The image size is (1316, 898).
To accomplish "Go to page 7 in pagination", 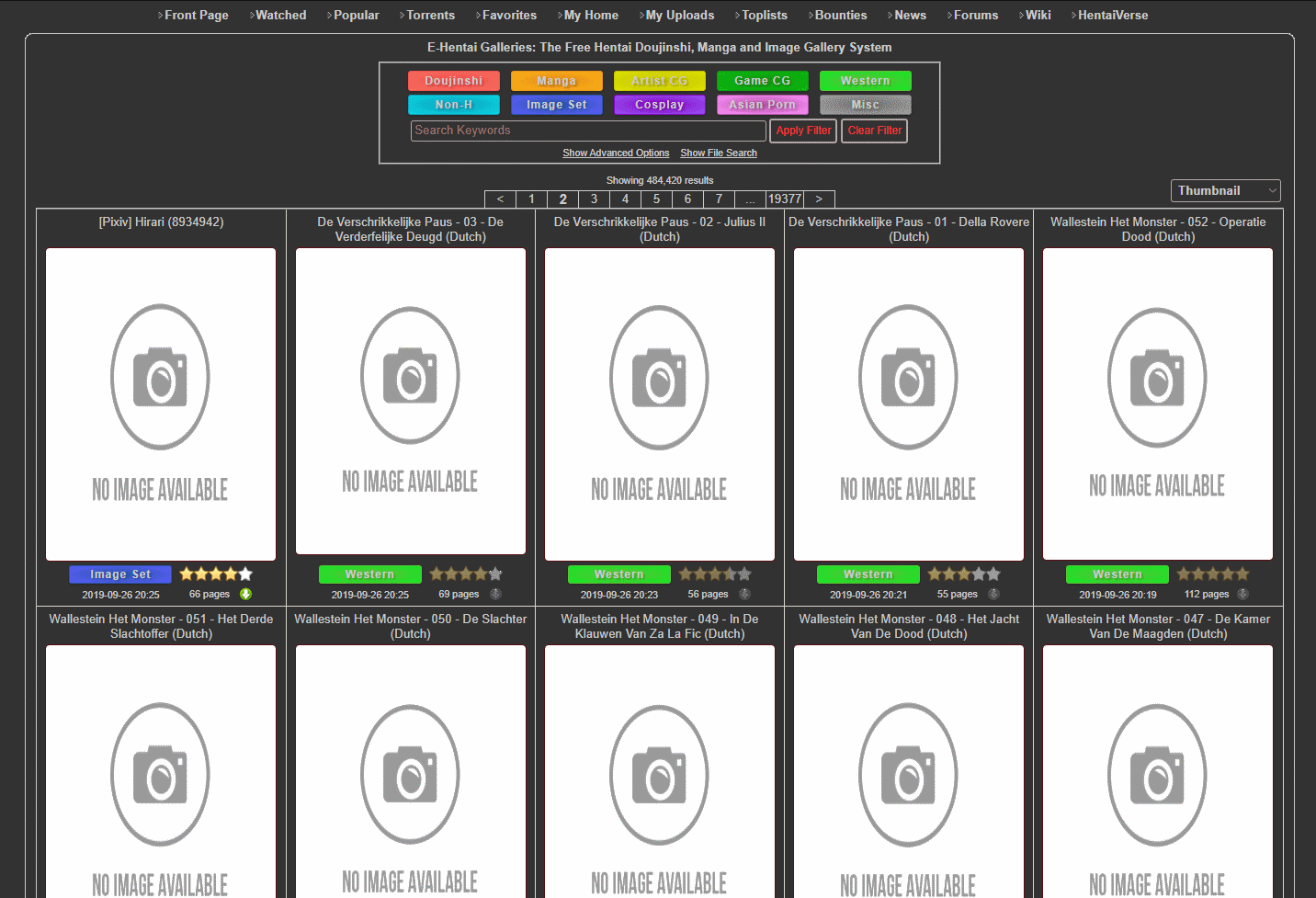I will (719, 199).
